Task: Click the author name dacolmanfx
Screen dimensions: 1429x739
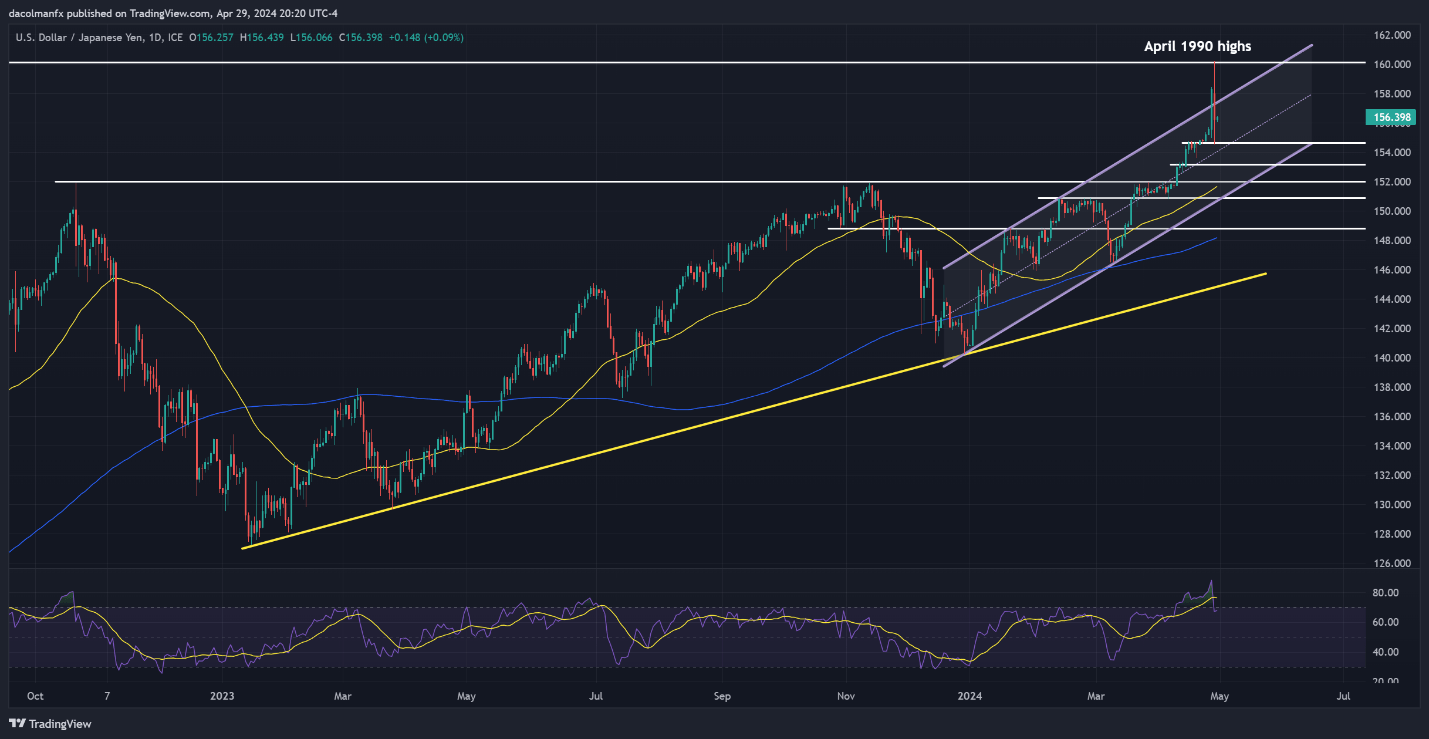Action: click(x=37, y=14)
